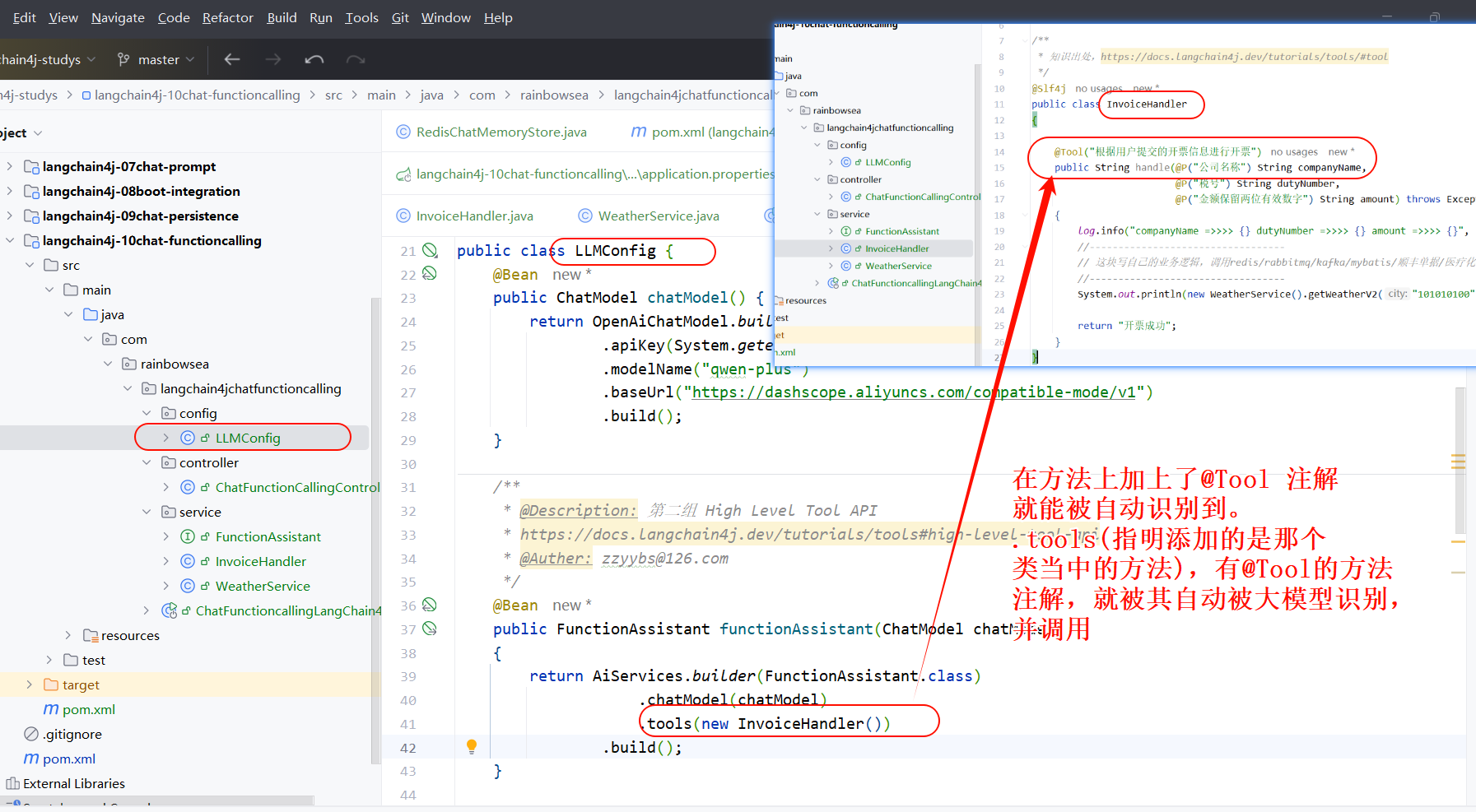The height and width of the screenshot is (812, 1476).
Task: Expand the resources folder in project tree
Action: [68, 635]
